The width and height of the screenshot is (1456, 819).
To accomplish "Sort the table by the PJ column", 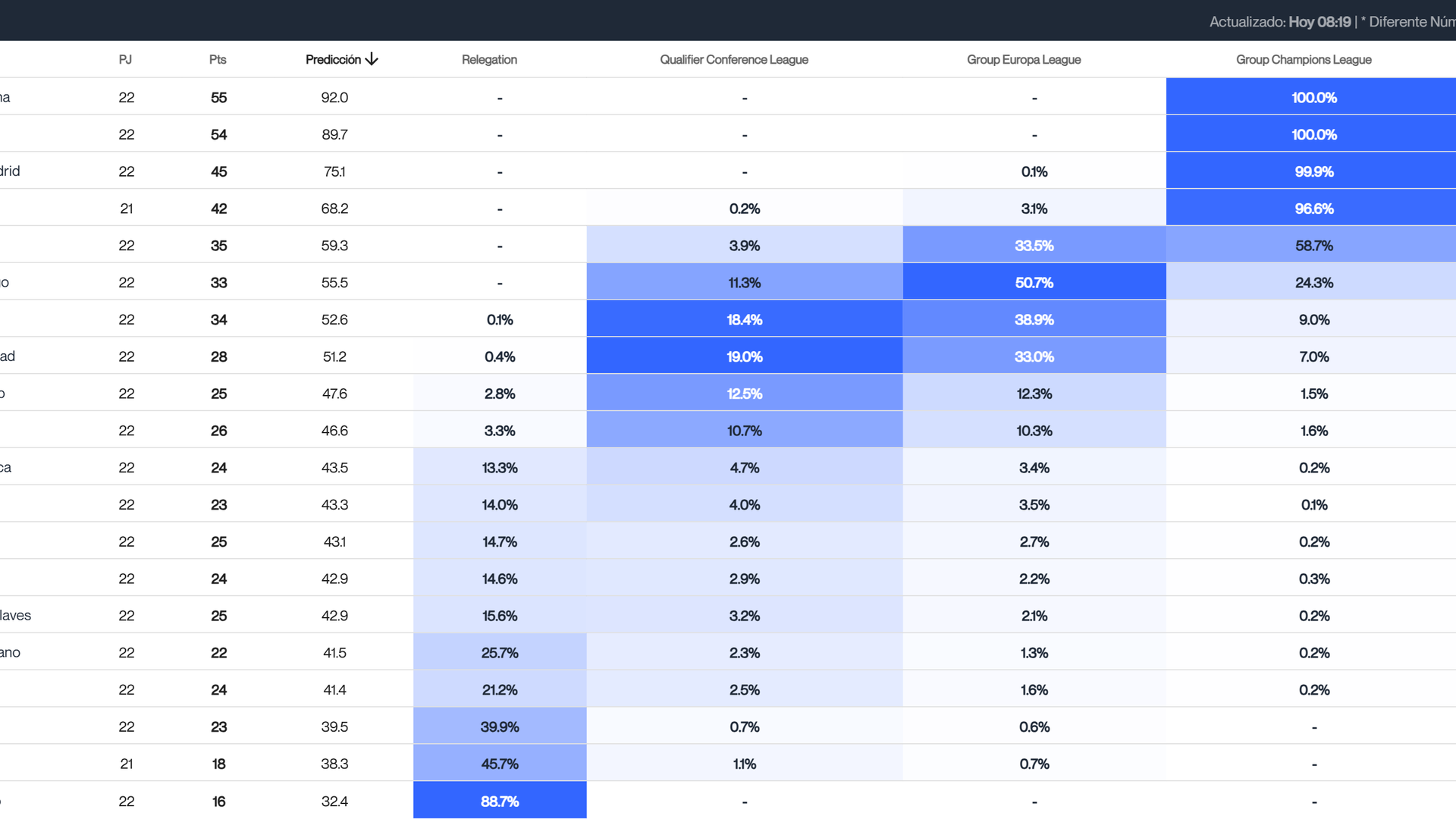I will [125, 59].
